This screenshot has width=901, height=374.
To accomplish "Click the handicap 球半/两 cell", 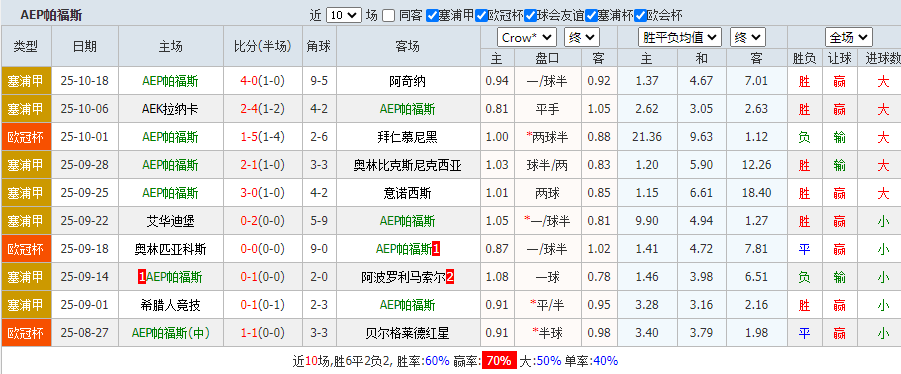I will [x=547, y=165].
